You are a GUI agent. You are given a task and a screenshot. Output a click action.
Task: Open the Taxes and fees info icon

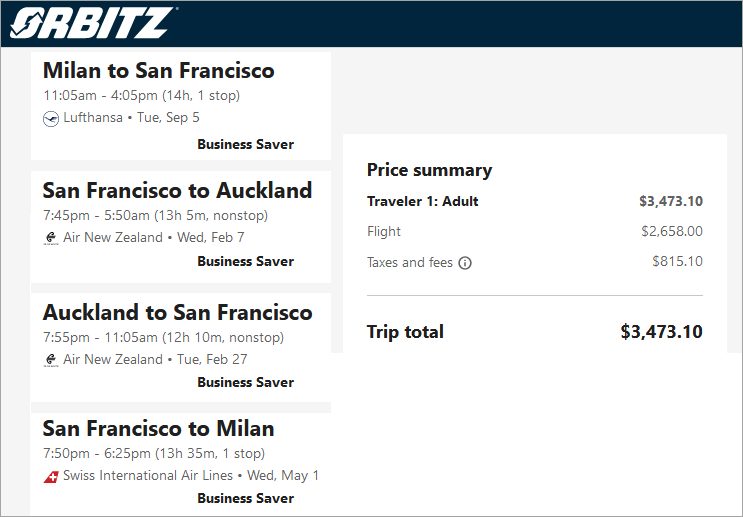tap(465, 263)
